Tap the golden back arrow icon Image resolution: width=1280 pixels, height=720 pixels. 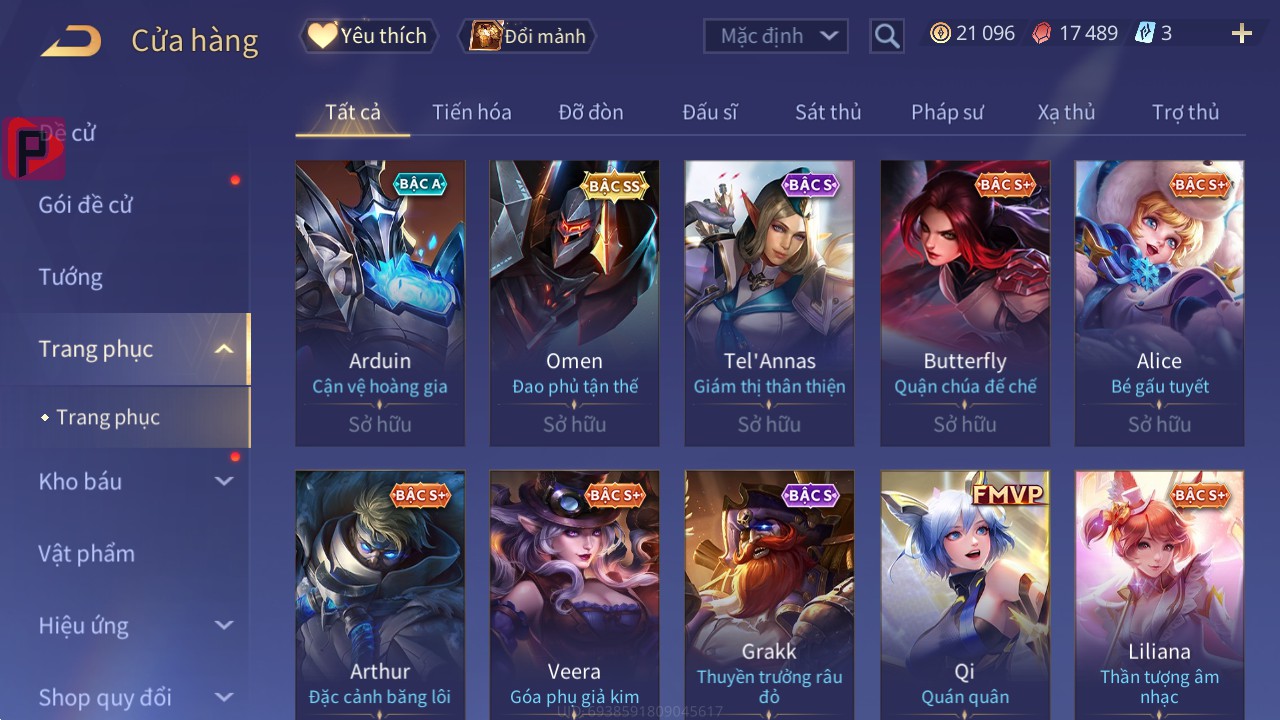point(71,41)
